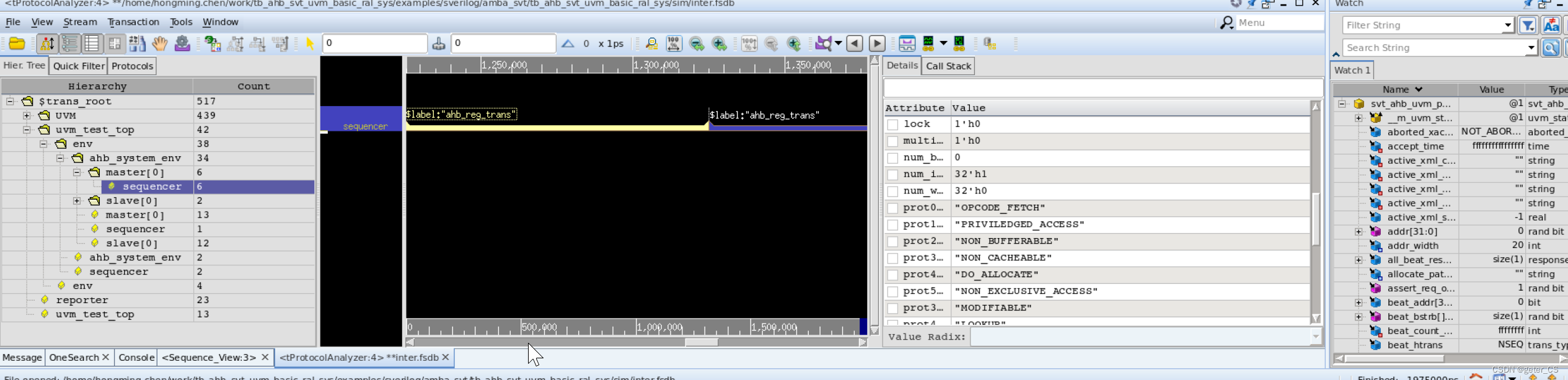Viewport: 1568px width, 380px height.
Task: Collapse the uvm_test_top folder node
Action: (x=27, y=130)
